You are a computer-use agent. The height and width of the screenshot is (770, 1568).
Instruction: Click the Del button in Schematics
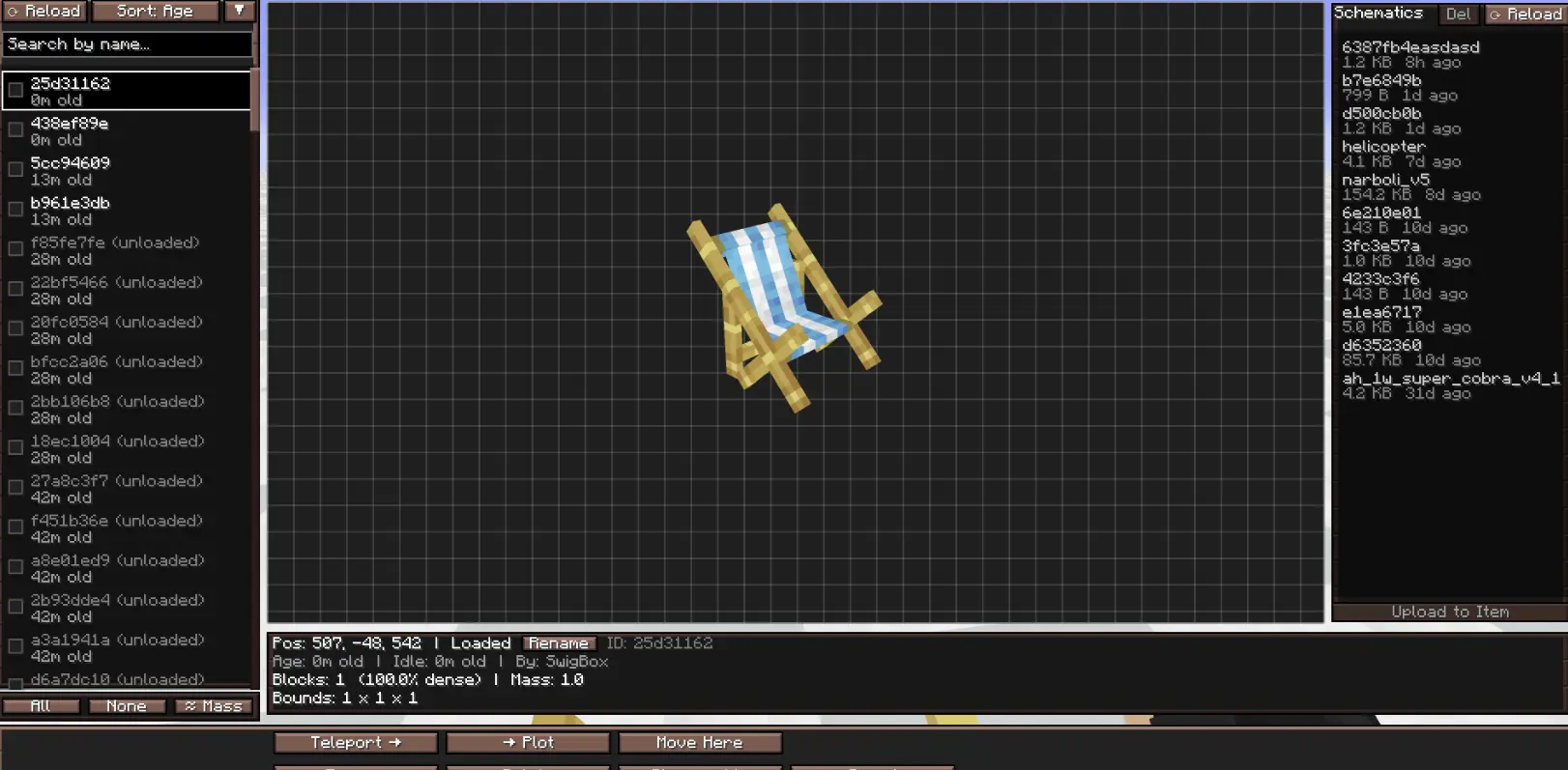[1459, 14]
